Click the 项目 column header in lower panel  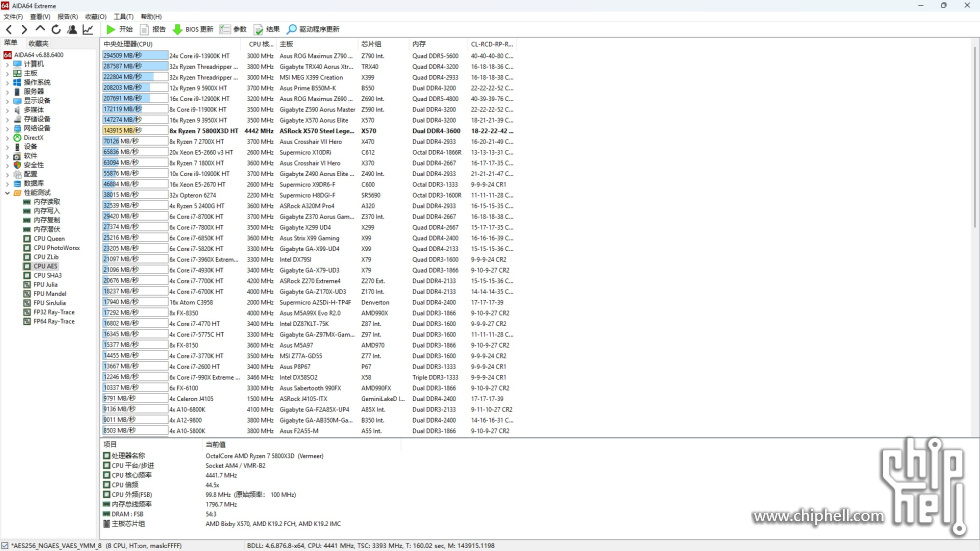pyautogui.click(x=151, y=444)
